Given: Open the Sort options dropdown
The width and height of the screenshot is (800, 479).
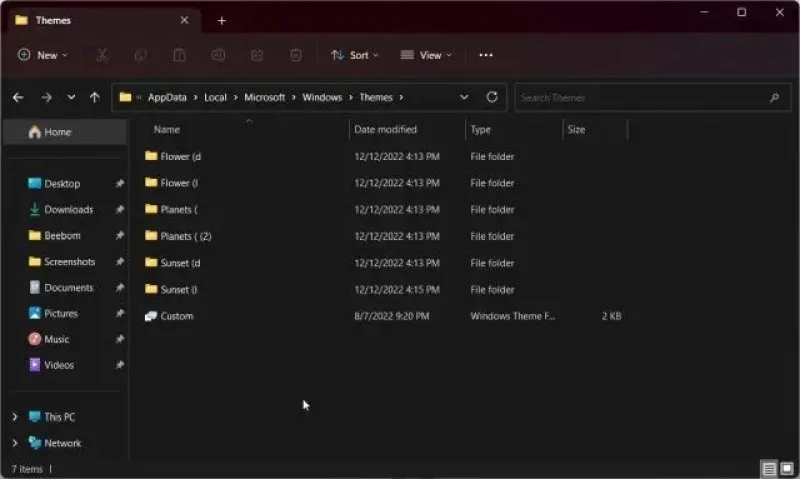Looking at the screenshot, I should (x=355, y=55).
